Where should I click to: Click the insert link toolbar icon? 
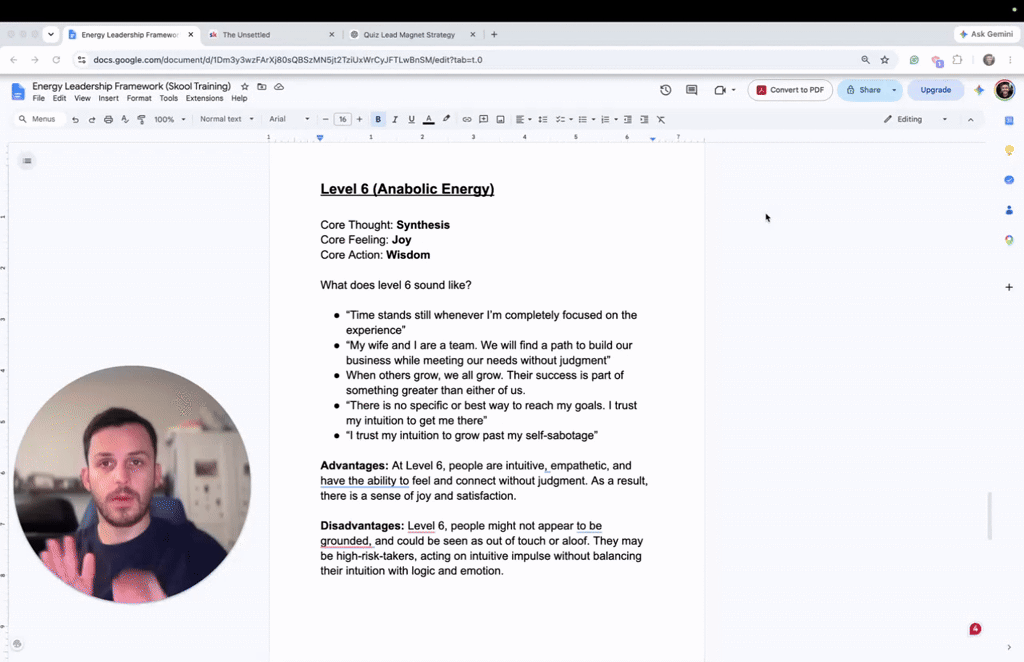point(467,119)
